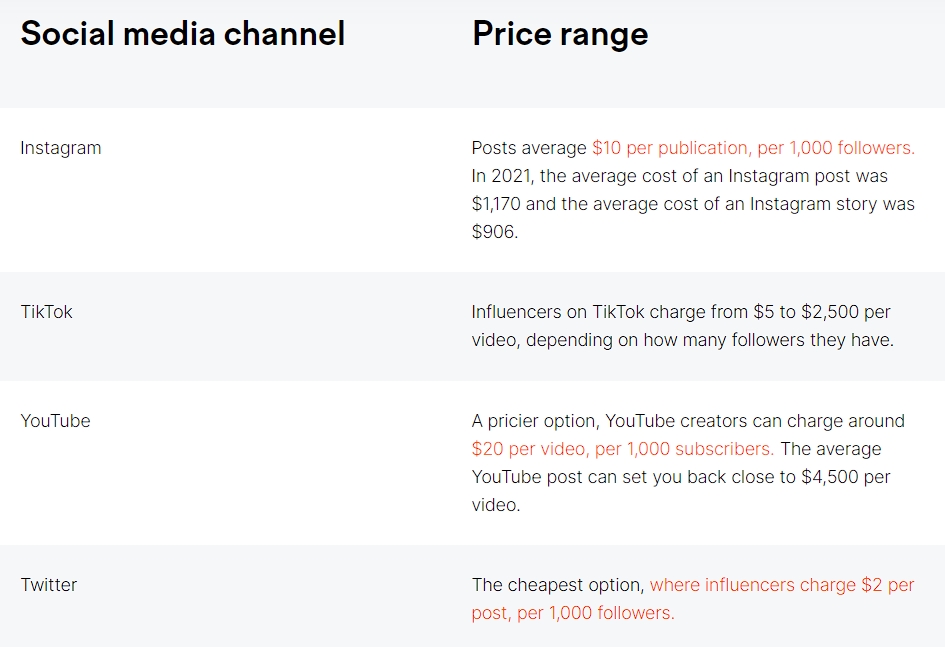Select the TikTok row label
The image size is (945, 647).
pos(46,312)
